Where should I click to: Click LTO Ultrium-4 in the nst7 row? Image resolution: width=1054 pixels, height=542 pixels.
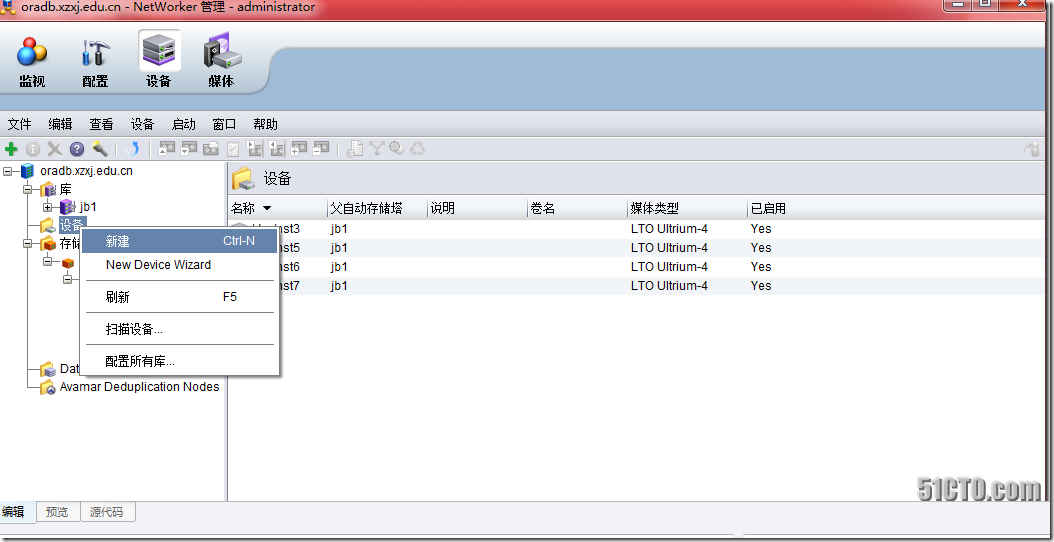(670, 286)
